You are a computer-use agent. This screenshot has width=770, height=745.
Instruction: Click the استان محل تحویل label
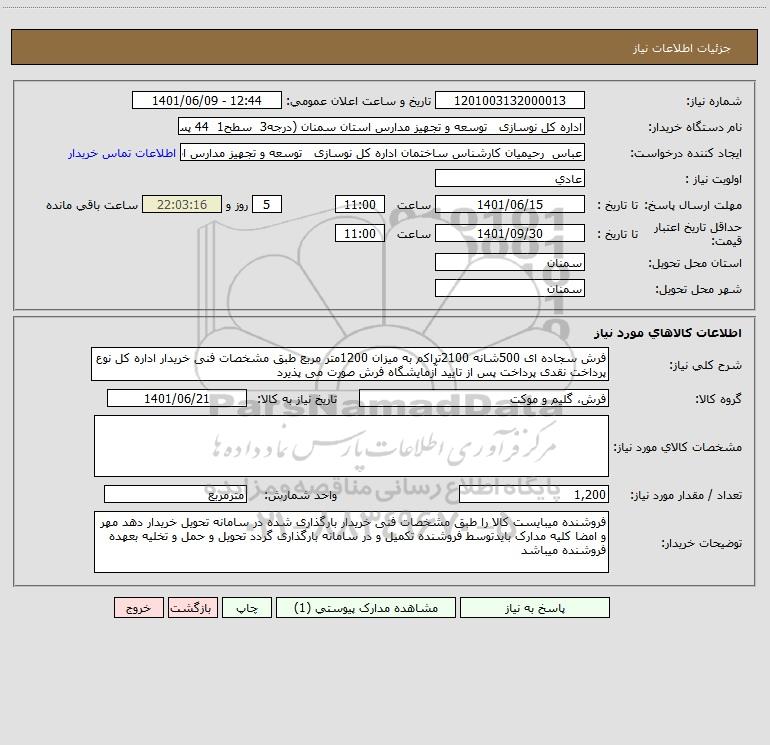pyautogui.click(x=695, y=263)
